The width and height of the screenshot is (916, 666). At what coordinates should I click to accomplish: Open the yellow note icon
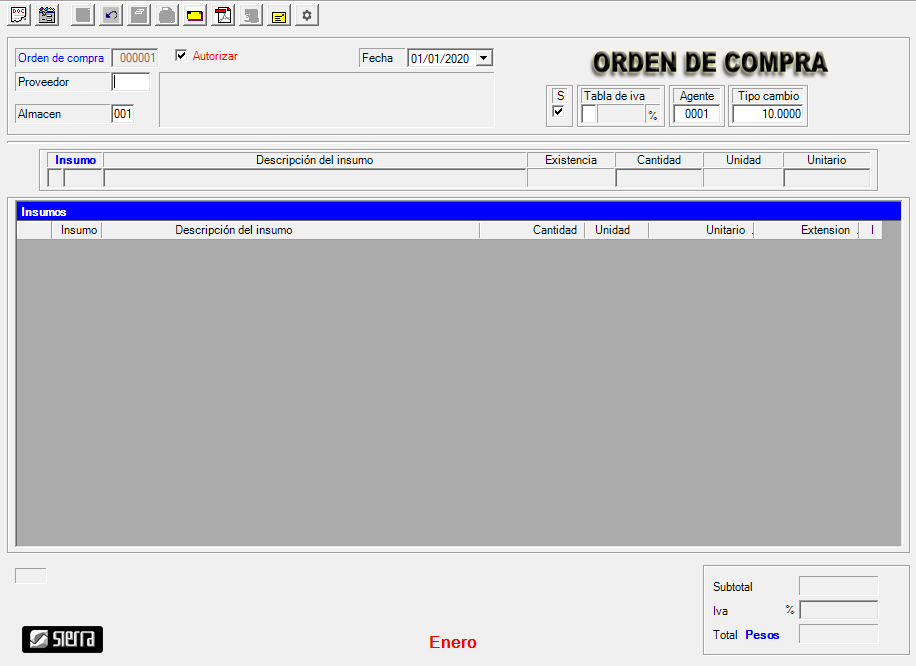(279, 16)
